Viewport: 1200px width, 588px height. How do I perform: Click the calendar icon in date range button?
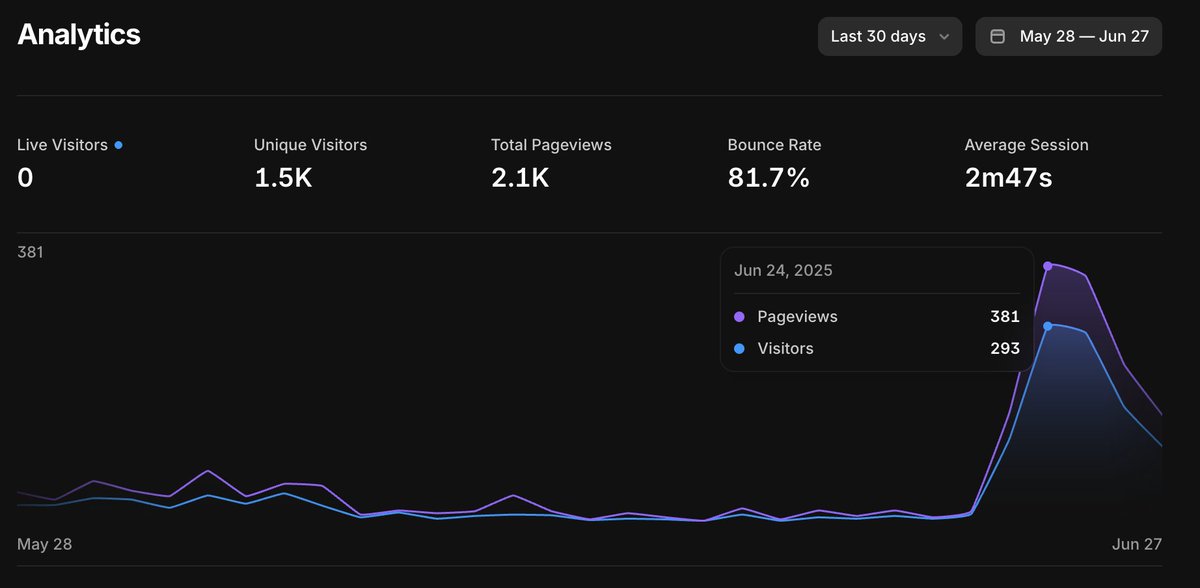[x=997, y=36]
